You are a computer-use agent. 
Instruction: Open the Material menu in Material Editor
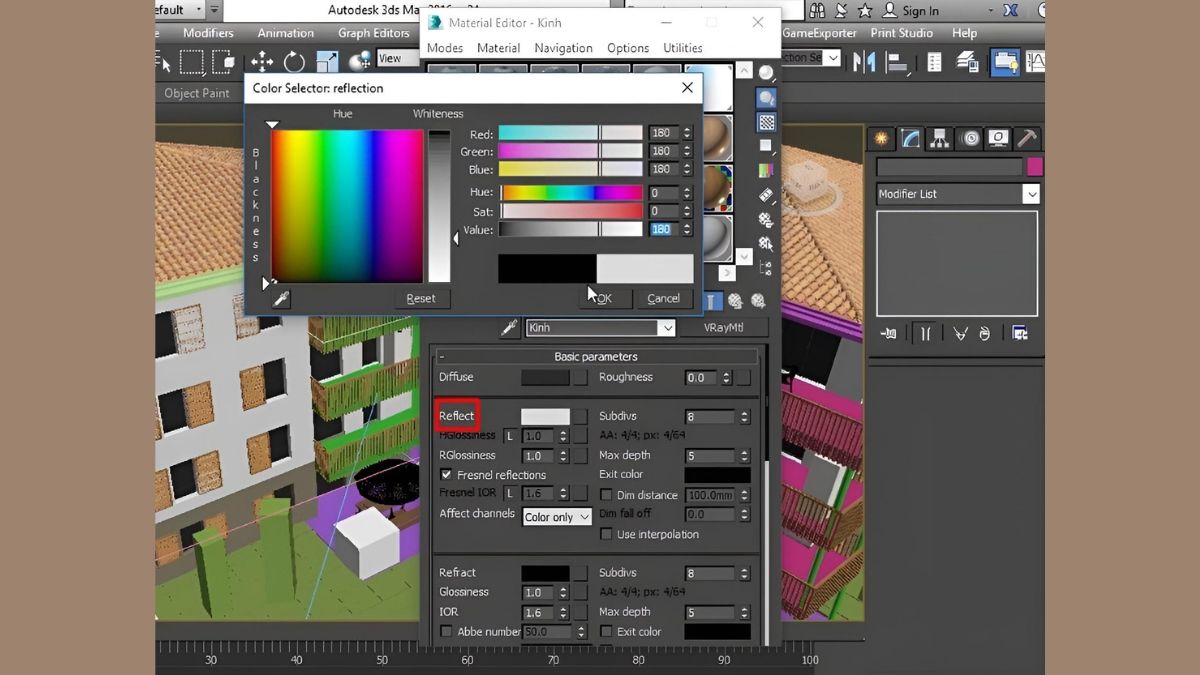498,48
